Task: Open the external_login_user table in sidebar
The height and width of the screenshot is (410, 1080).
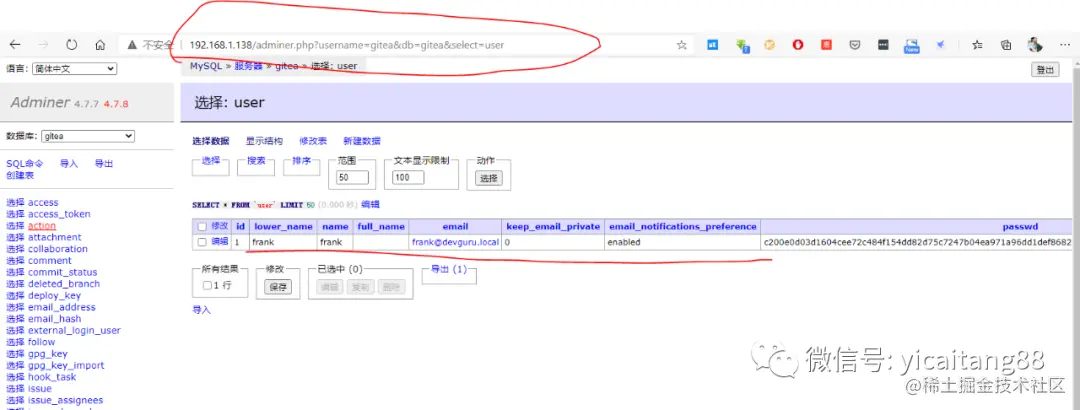Action: pos(74,330)
